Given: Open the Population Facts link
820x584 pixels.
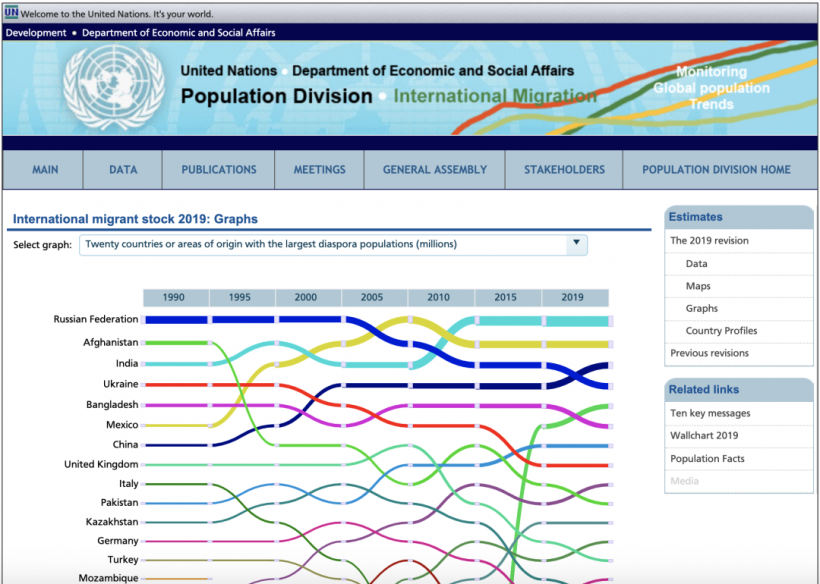Looking at the screenshot, I should coord(707,459).
